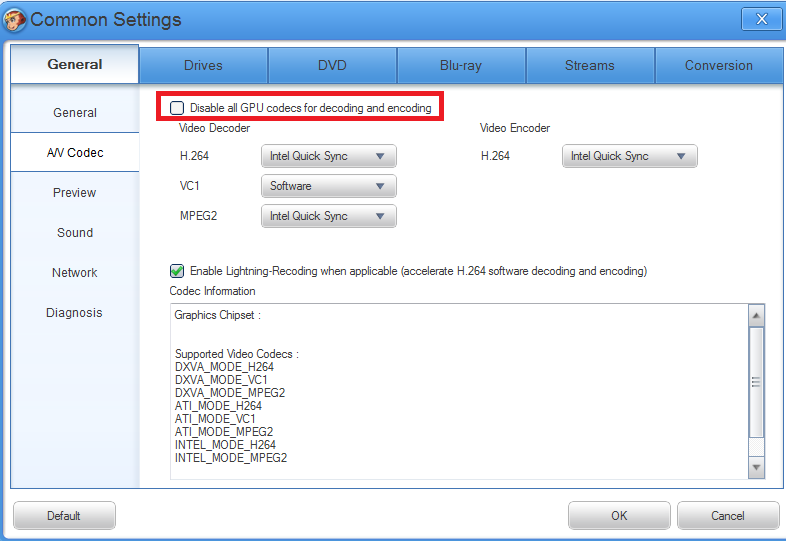Viewport: 786px width, 541px height.
Task: Click the DXVA_MODE_VC1 line
Action: [221, 380]
